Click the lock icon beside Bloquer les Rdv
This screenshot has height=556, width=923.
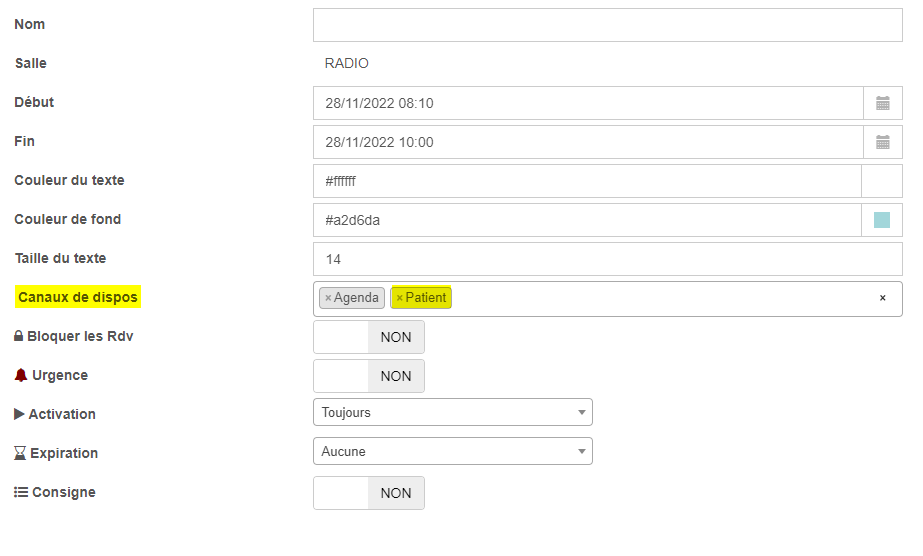(x=19, y=336)
